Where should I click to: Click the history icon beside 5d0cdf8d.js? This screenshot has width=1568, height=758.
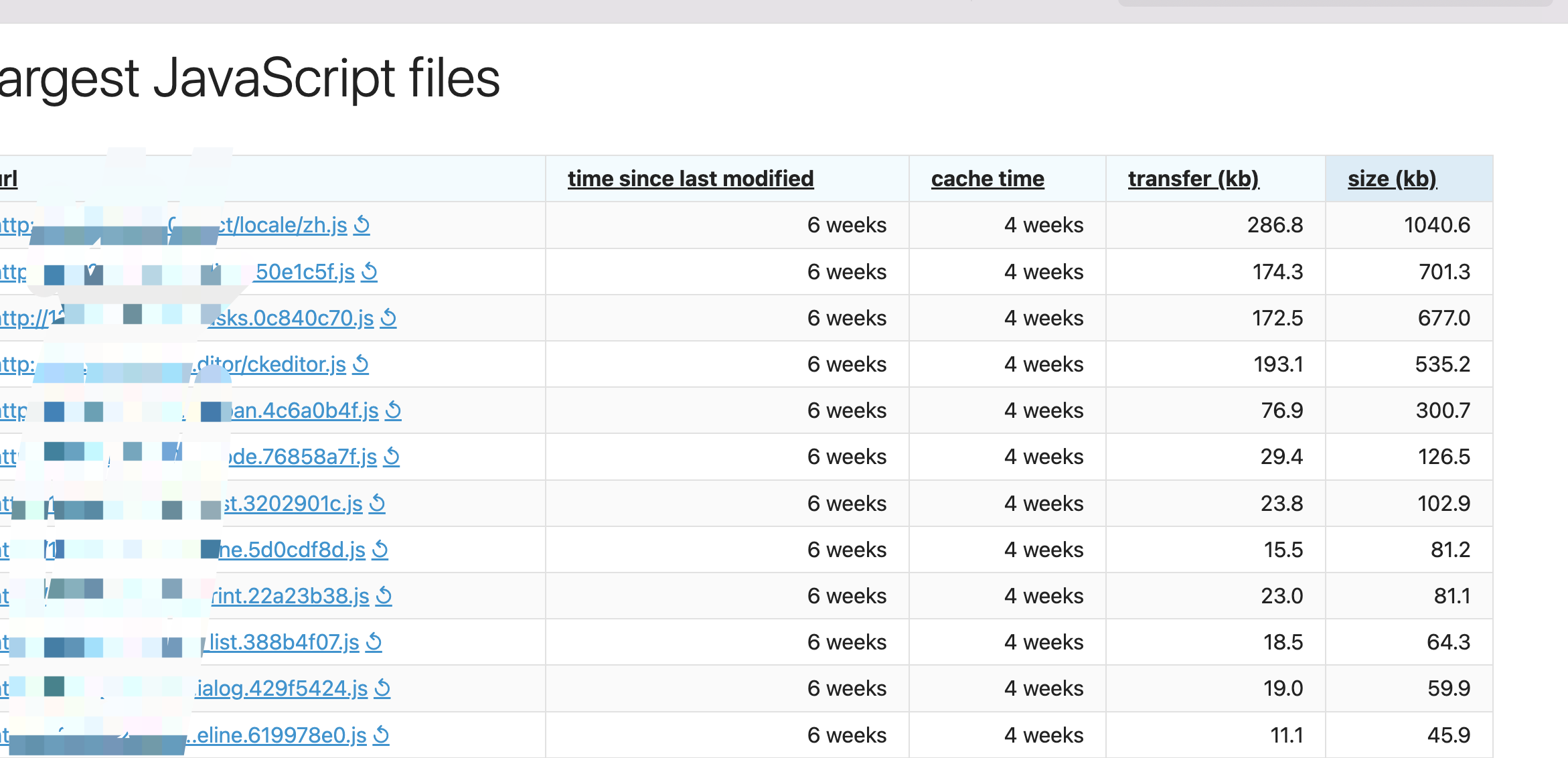380,550
